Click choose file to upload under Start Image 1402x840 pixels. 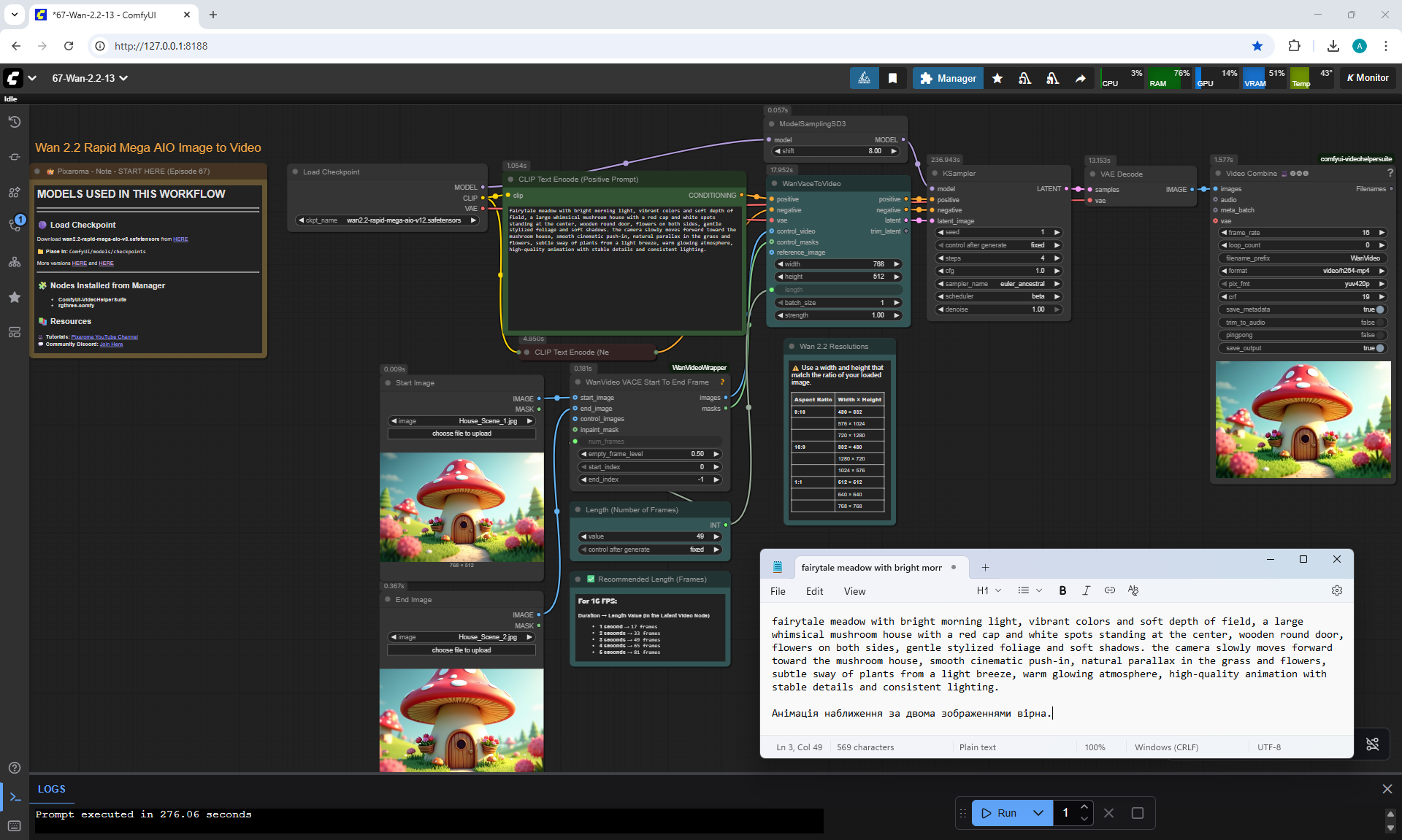point(461,434)
